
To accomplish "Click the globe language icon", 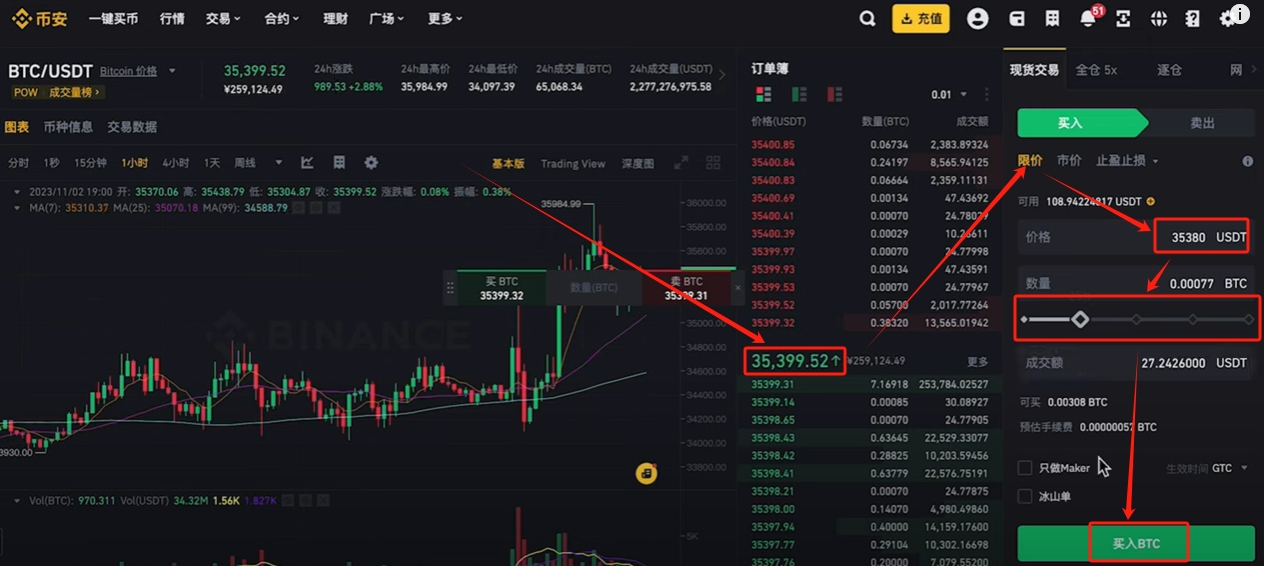I will tap(1159, 18).
